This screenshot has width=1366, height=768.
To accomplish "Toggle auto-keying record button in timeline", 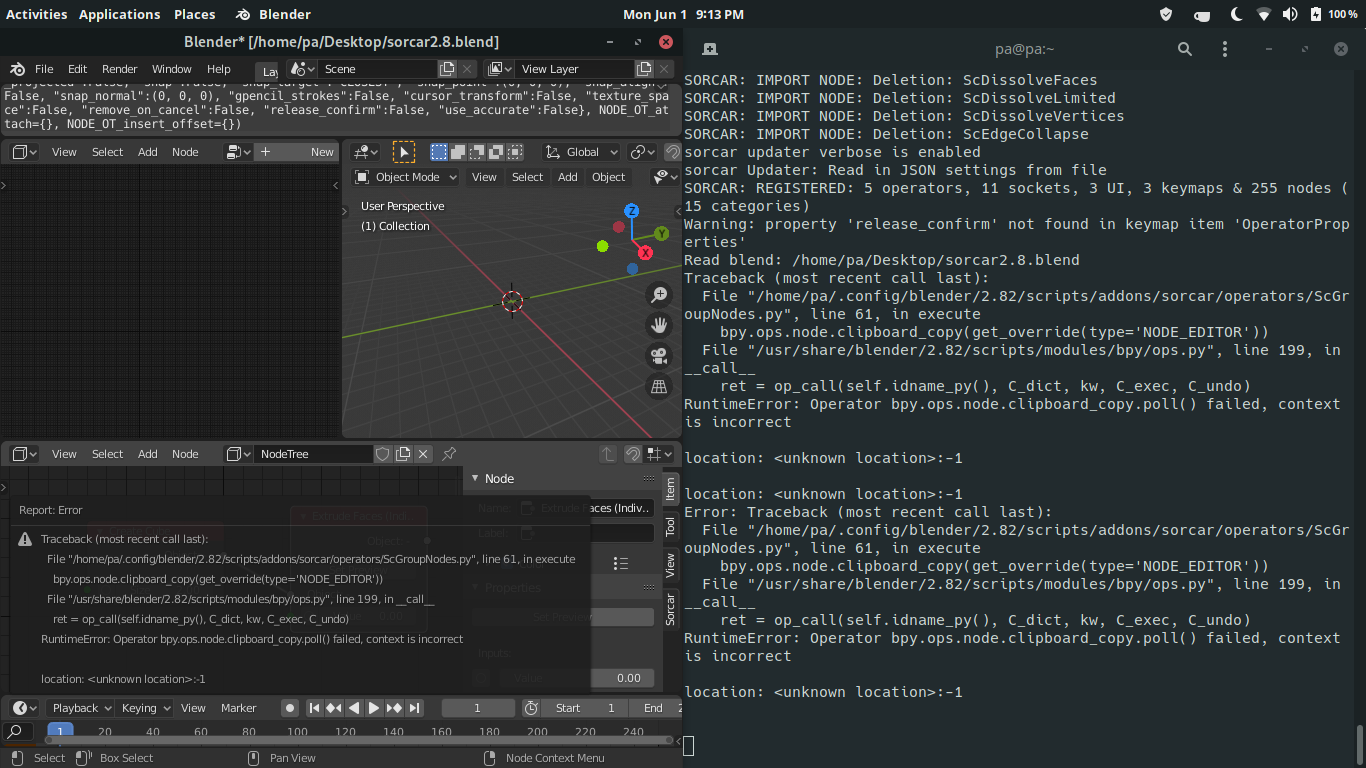I will (x=290, y=708).
